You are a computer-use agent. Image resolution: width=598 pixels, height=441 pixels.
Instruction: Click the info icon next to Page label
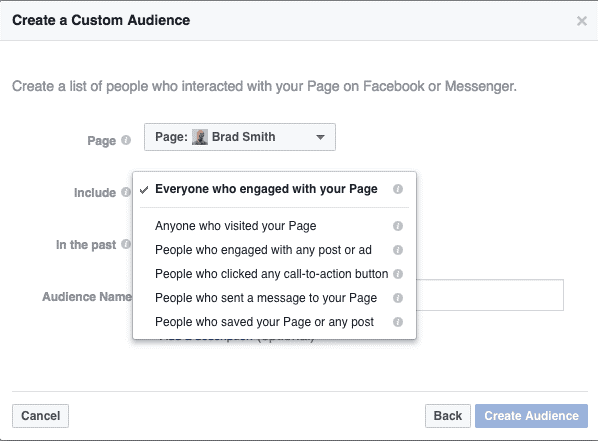coord(126,140)
